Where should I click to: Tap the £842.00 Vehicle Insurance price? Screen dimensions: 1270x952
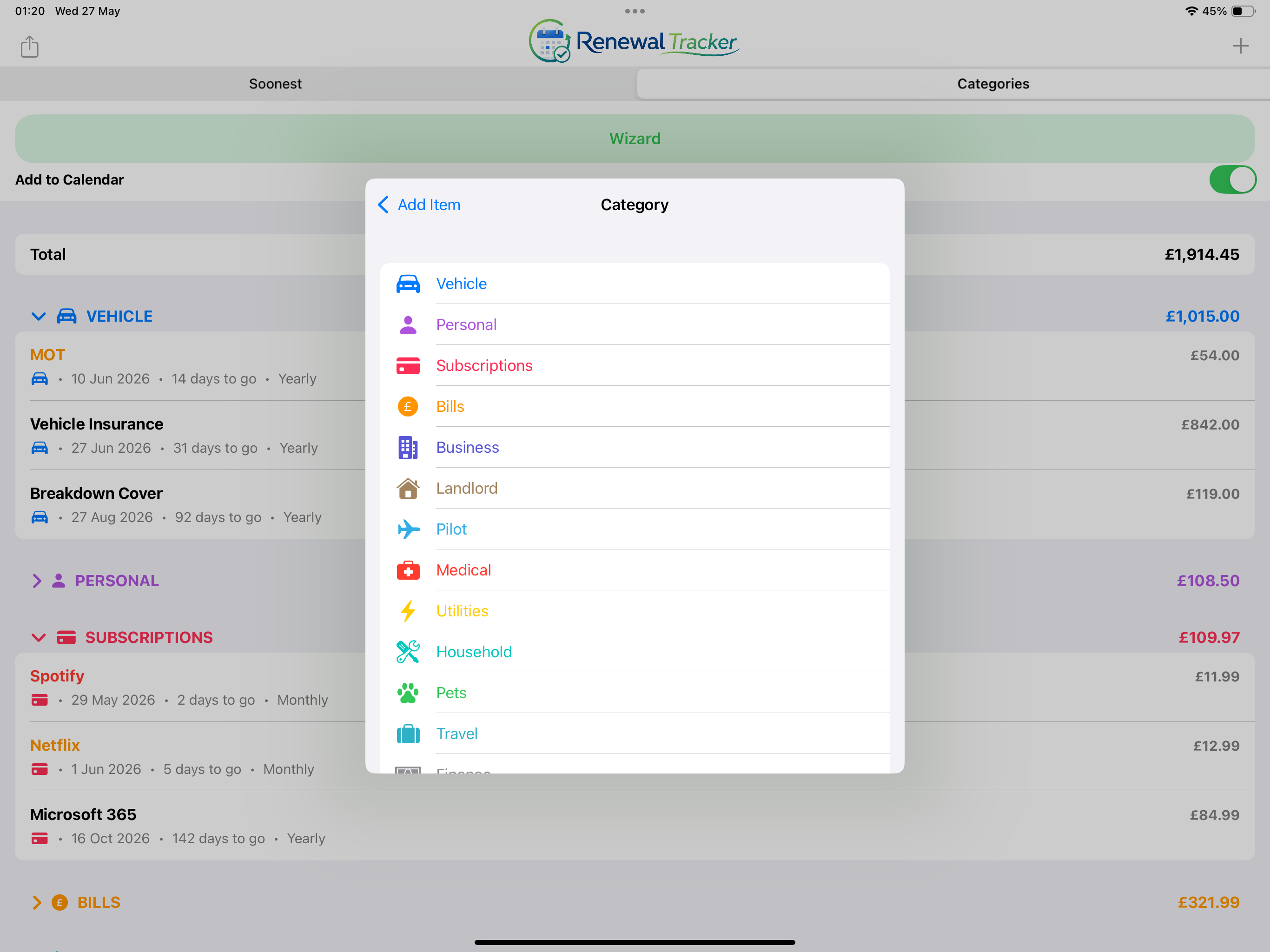coord(1210,425)
